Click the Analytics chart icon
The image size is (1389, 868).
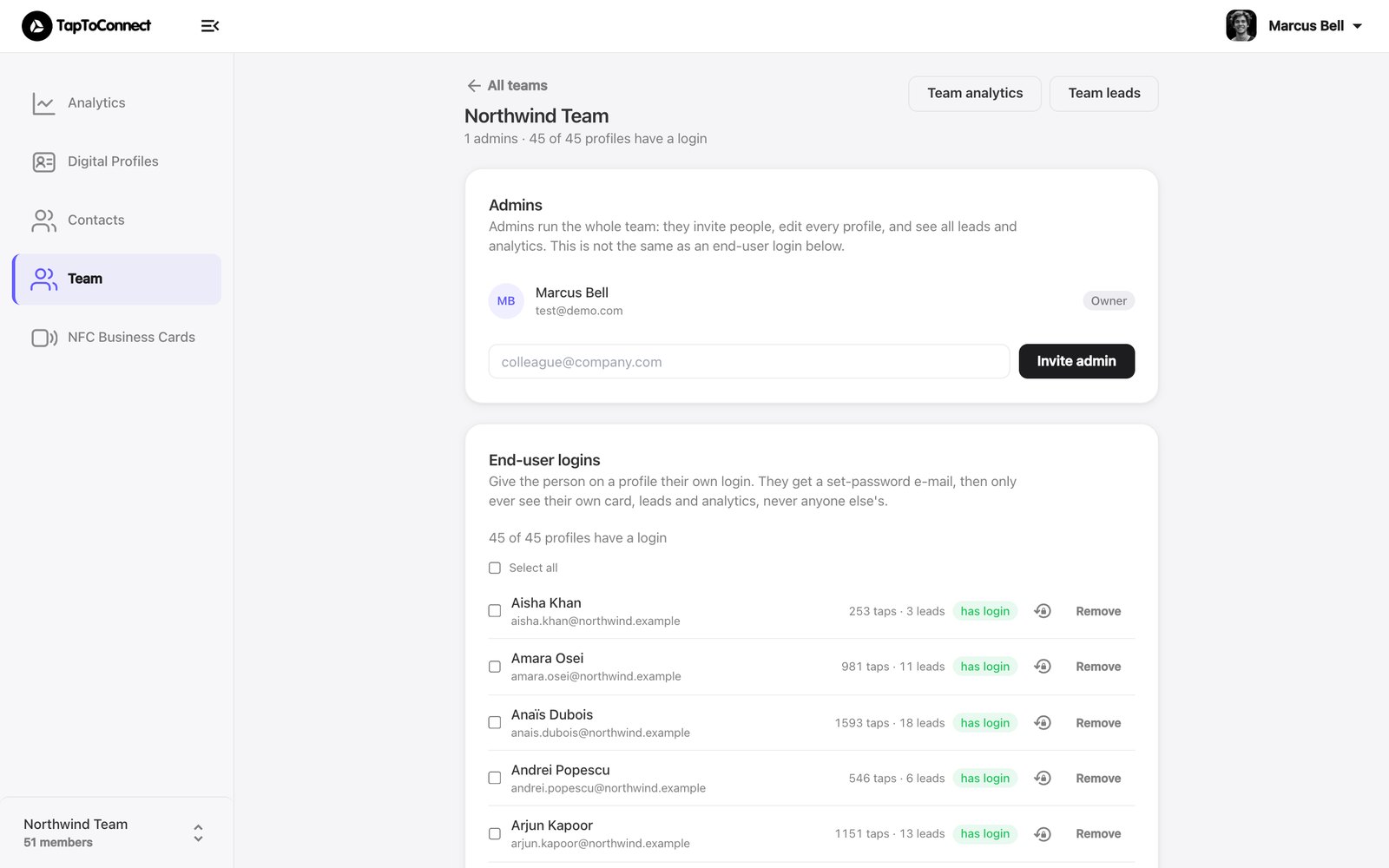tap(43, 103)
